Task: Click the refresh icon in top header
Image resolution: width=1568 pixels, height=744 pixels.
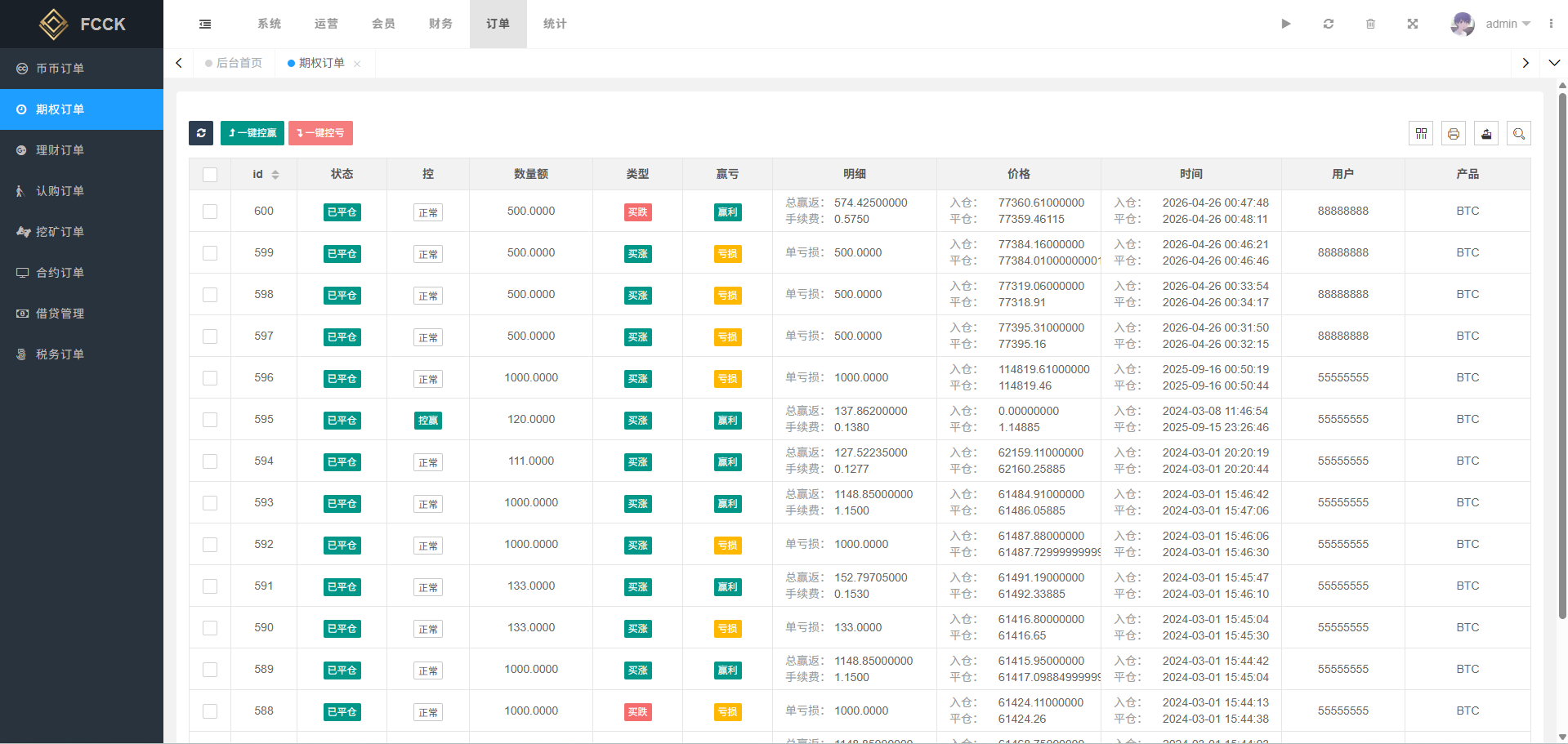Action: pyautogui.click(x=1329, y=25)
